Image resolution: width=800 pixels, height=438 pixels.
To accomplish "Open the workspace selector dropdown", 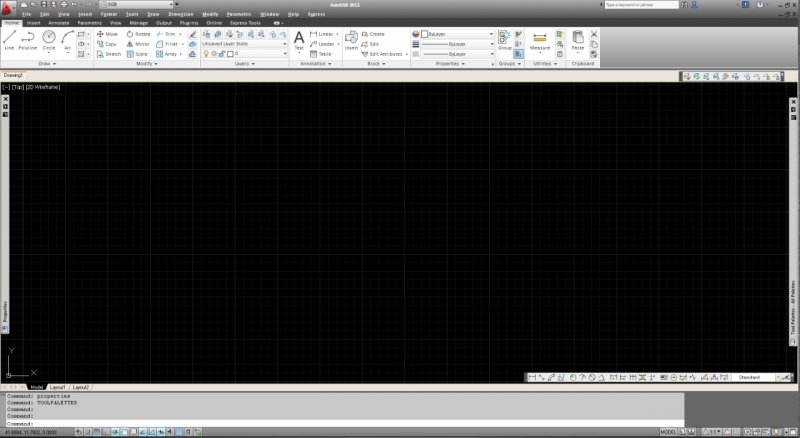I will (137, 4).
